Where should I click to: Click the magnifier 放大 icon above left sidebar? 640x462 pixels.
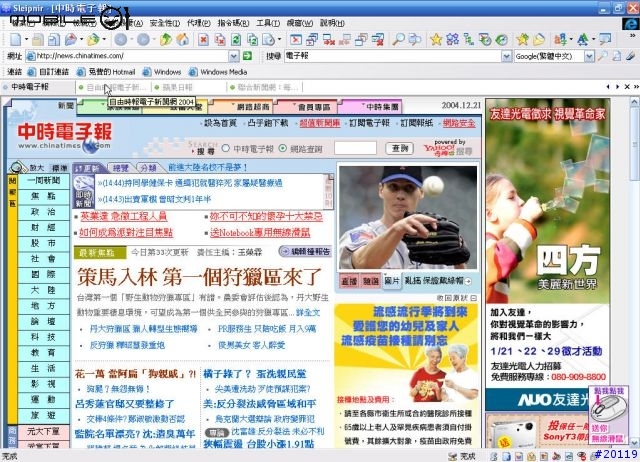[17, 167]
